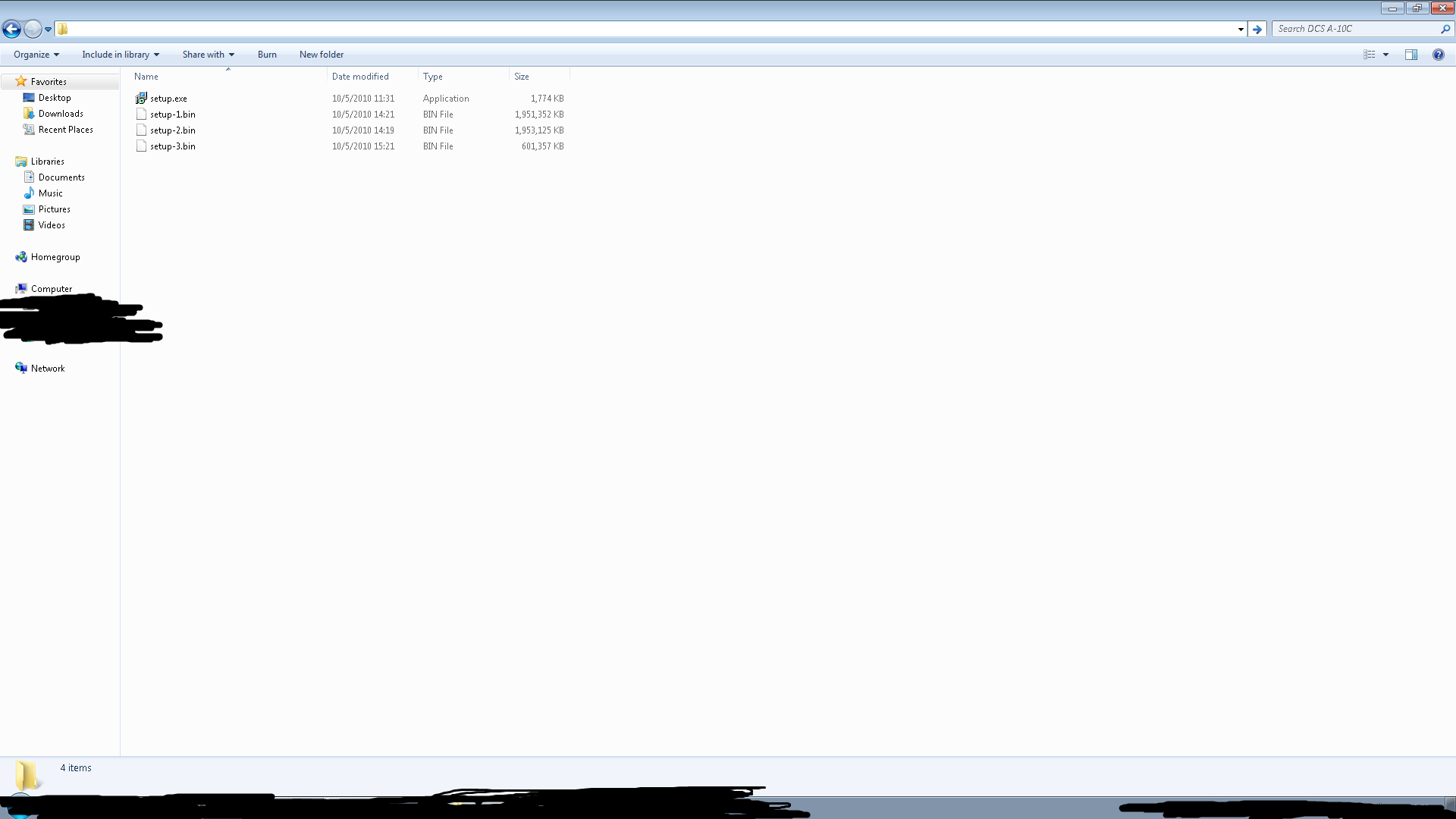Sort files by the Name column
Viewport: 1456px width, 819px height.
click(x=147, y=76)
